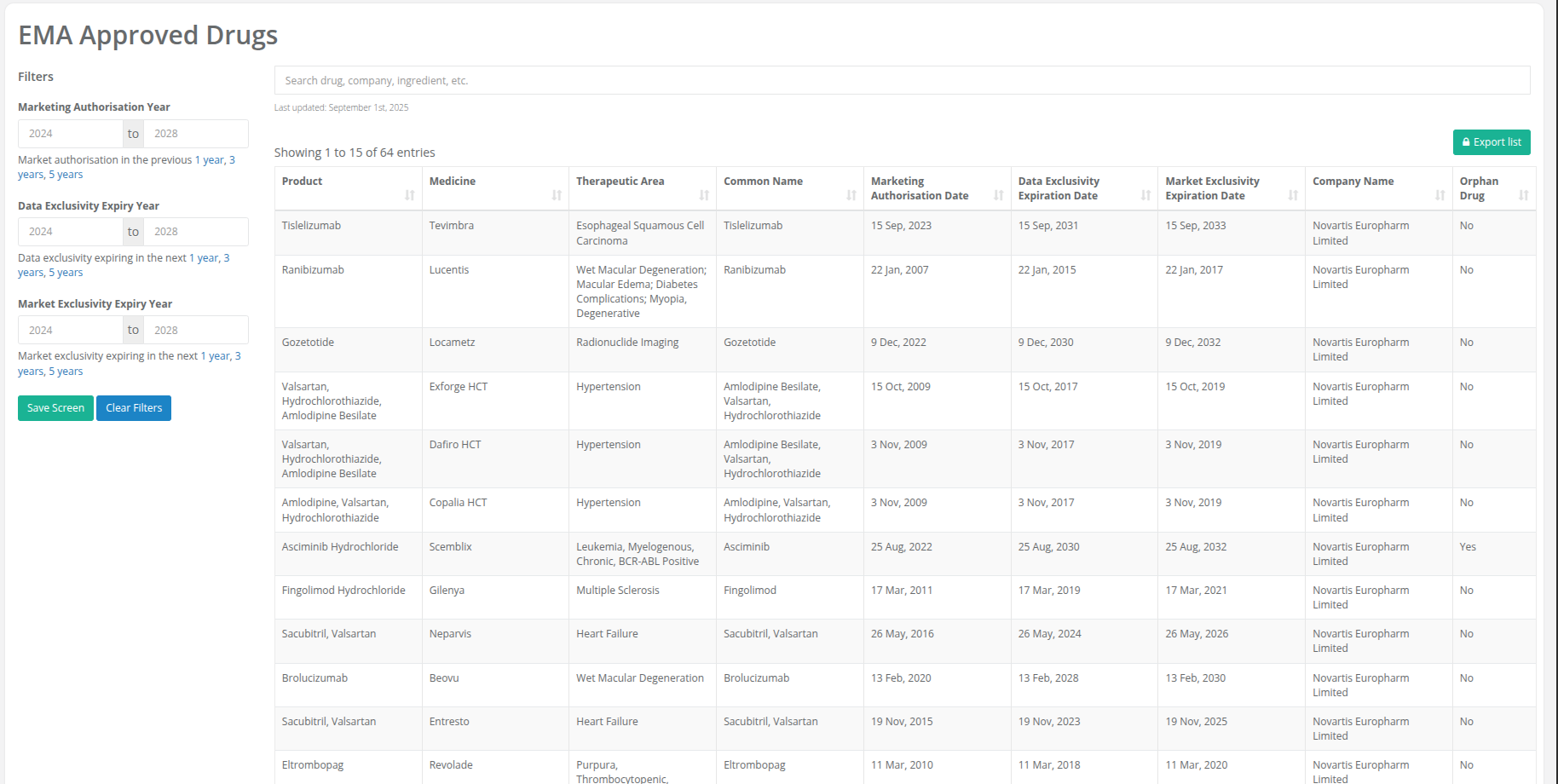Click the drug search input field

901,80
